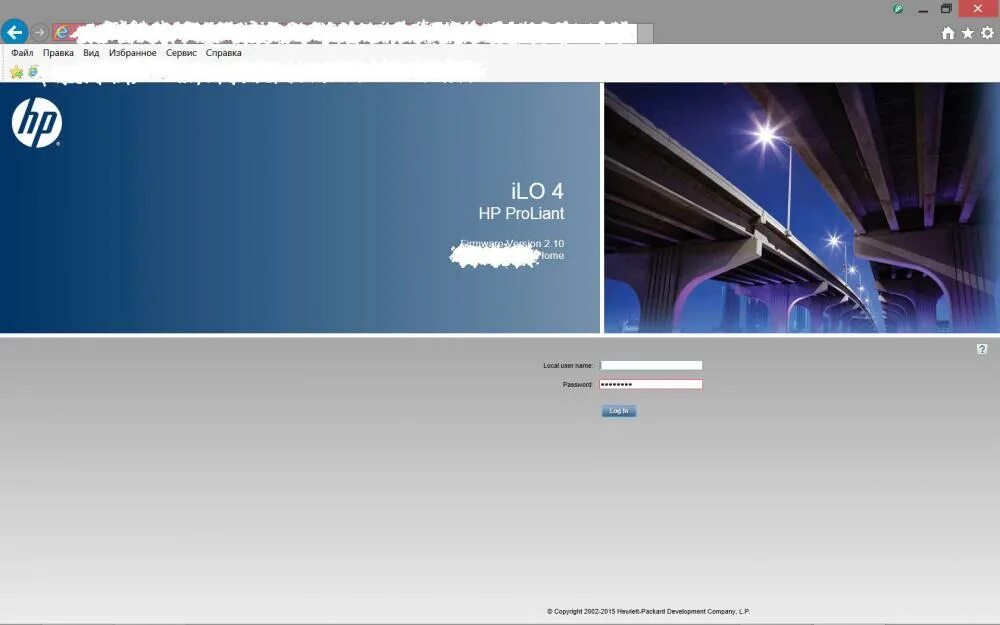Click the browser Back arrow button
The width and height of the screenshot is (1000, 625).
[x=14, y=32]
